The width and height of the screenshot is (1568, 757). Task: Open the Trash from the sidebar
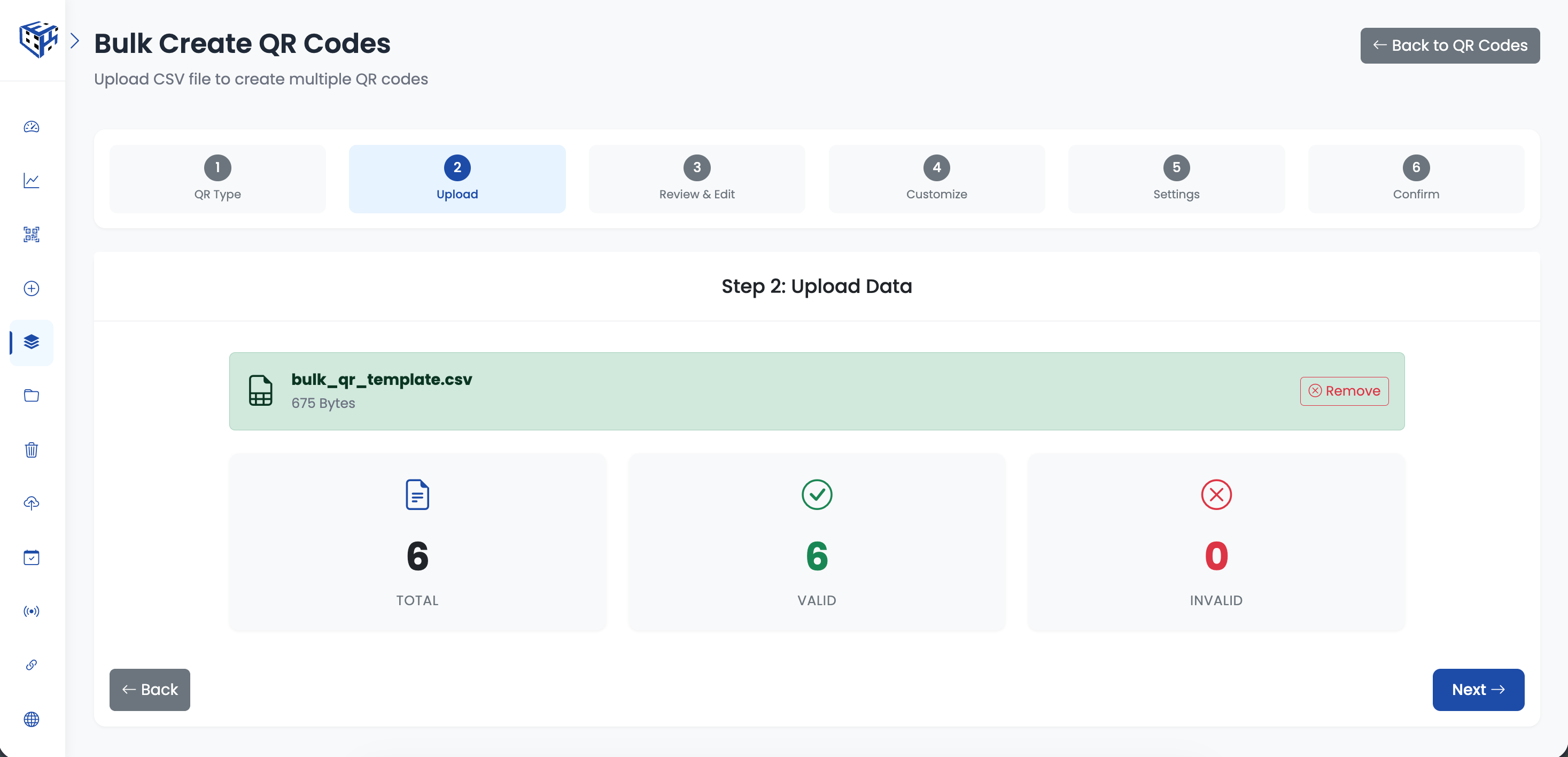point(30,450)
